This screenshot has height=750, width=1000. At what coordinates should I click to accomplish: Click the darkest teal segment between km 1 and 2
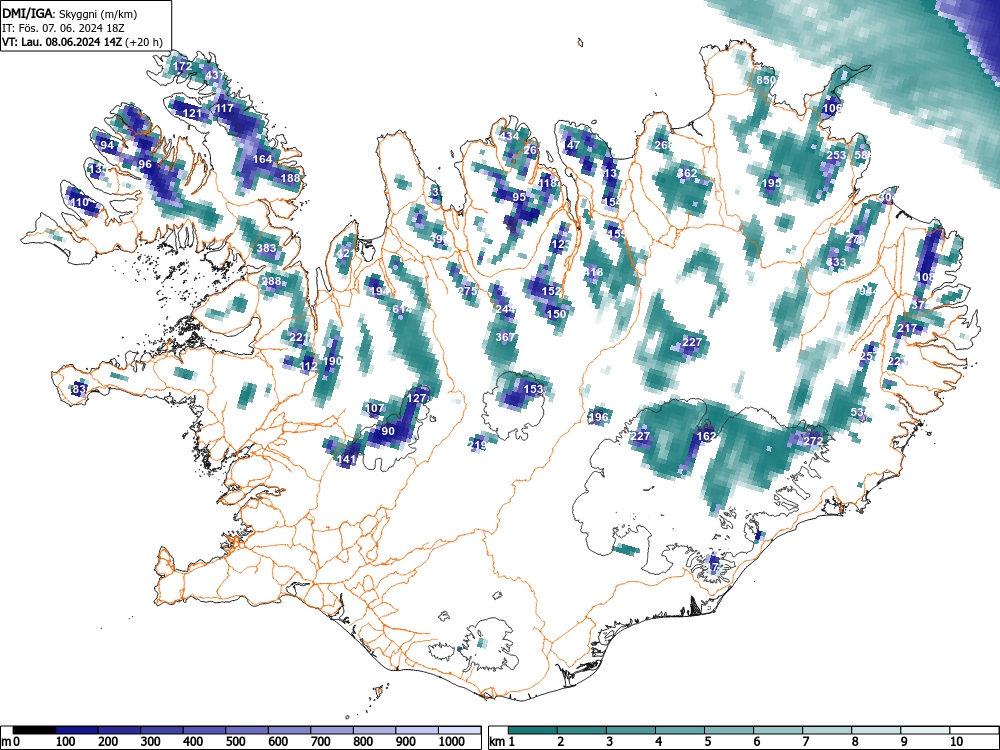[x=533, y=730]
